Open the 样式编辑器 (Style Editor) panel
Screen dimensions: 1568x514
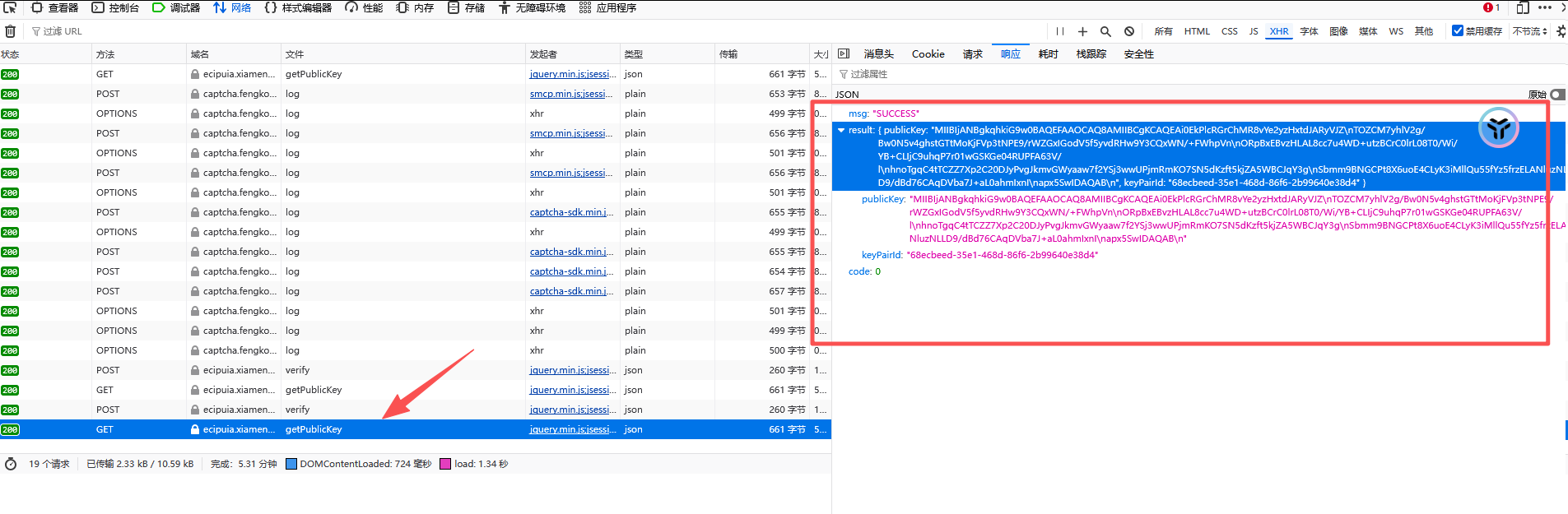pyautogui.click(x=298, y=7)
